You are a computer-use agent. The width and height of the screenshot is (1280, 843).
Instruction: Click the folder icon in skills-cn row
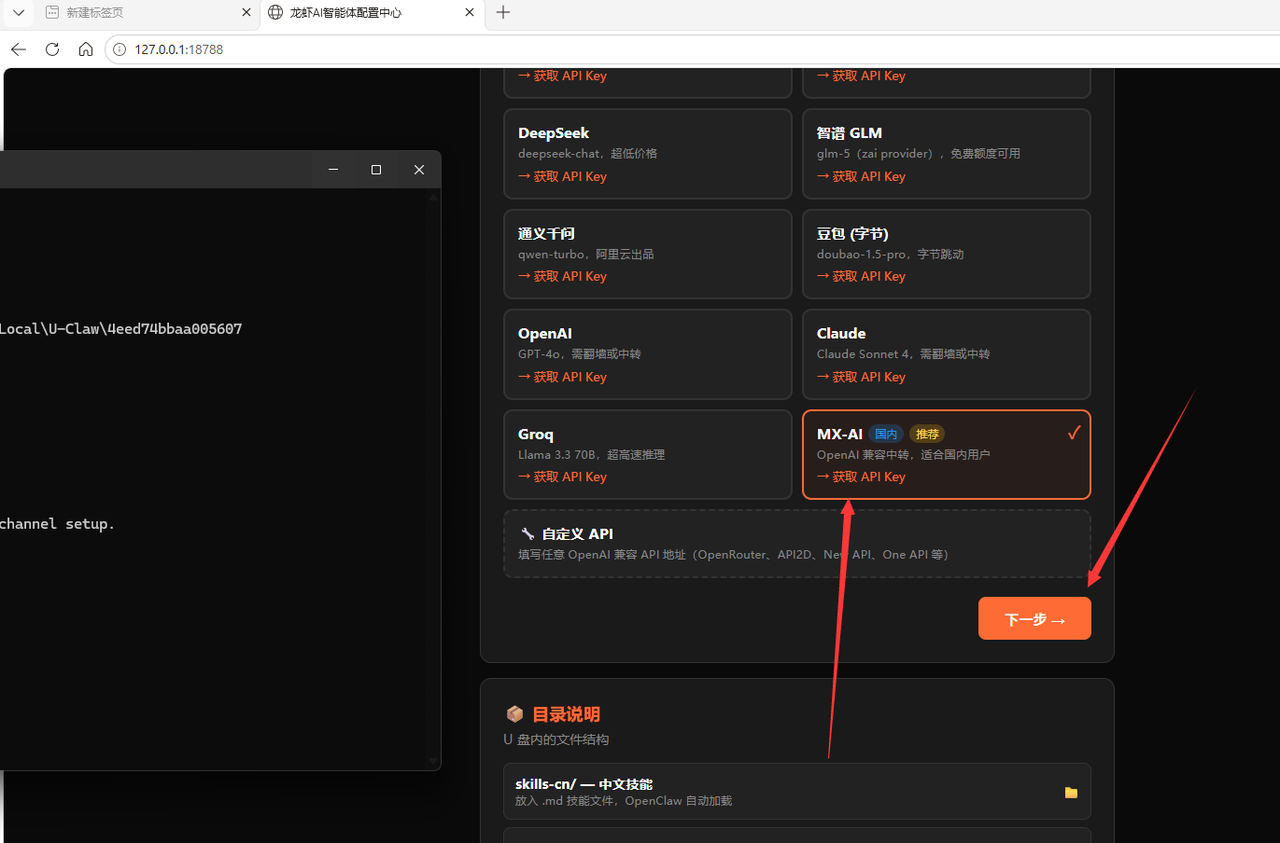1071,792
